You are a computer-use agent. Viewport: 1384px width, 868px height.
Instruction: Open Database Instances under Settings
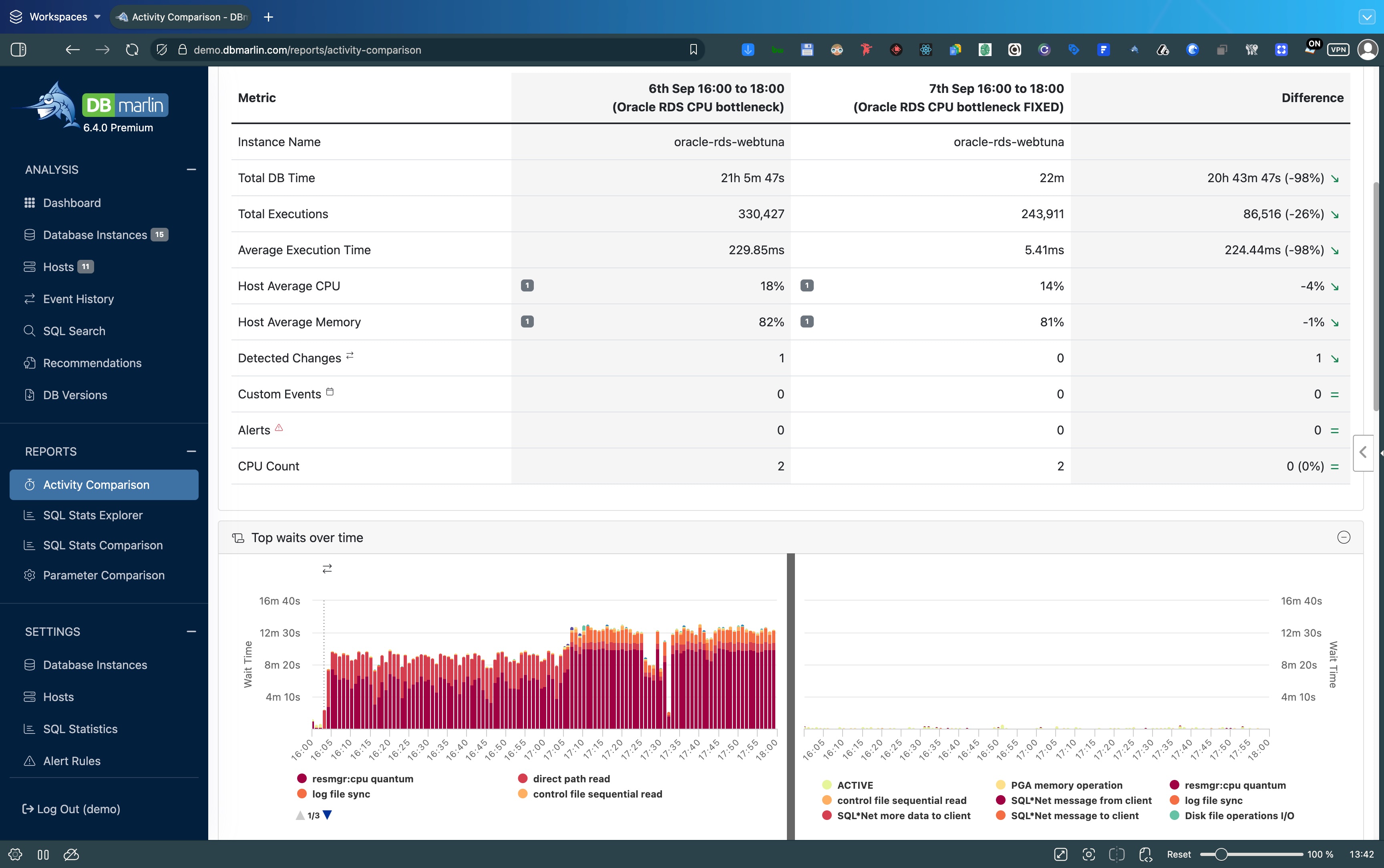pyautogui.click(x=86, y=665)
